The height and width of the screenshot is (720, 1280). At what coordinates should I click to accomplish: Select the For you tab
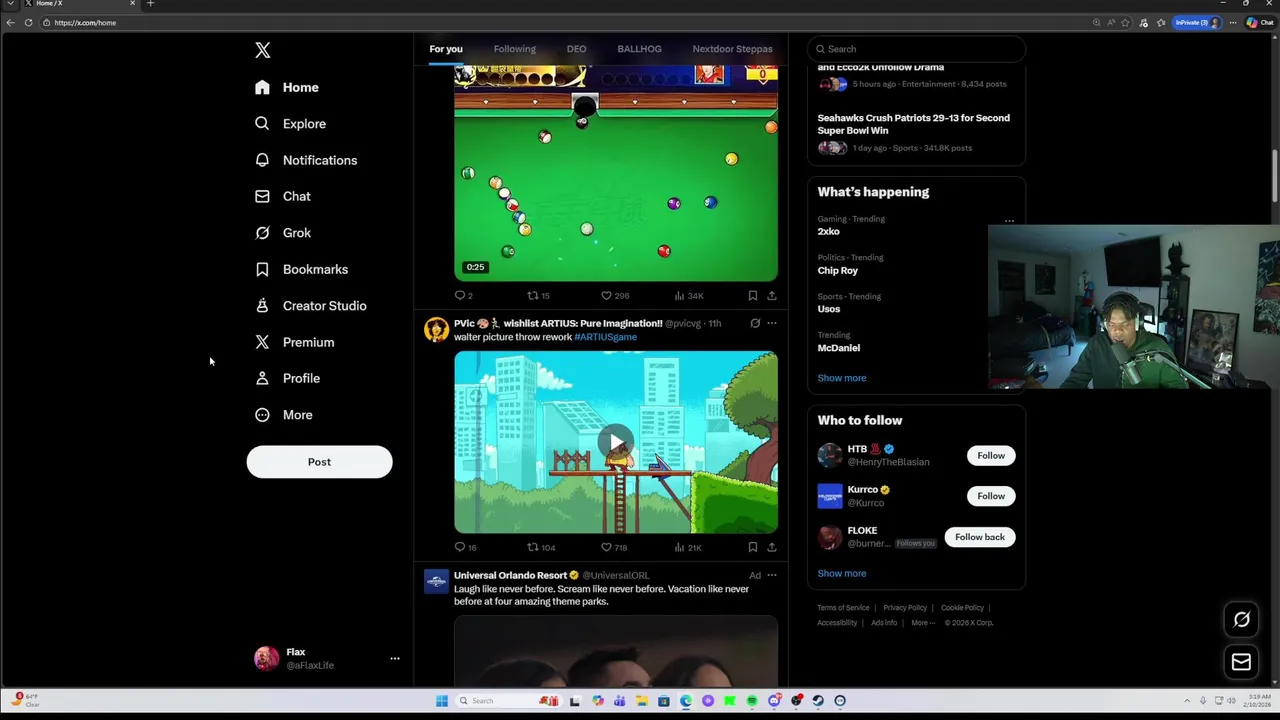(446, 49)
